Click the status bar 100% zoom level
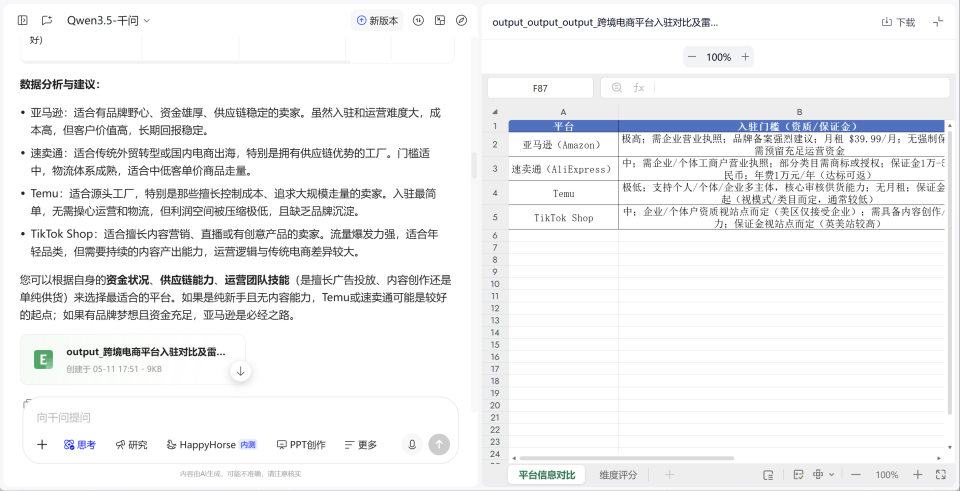 pyautogui.click(x=887, y=474)
